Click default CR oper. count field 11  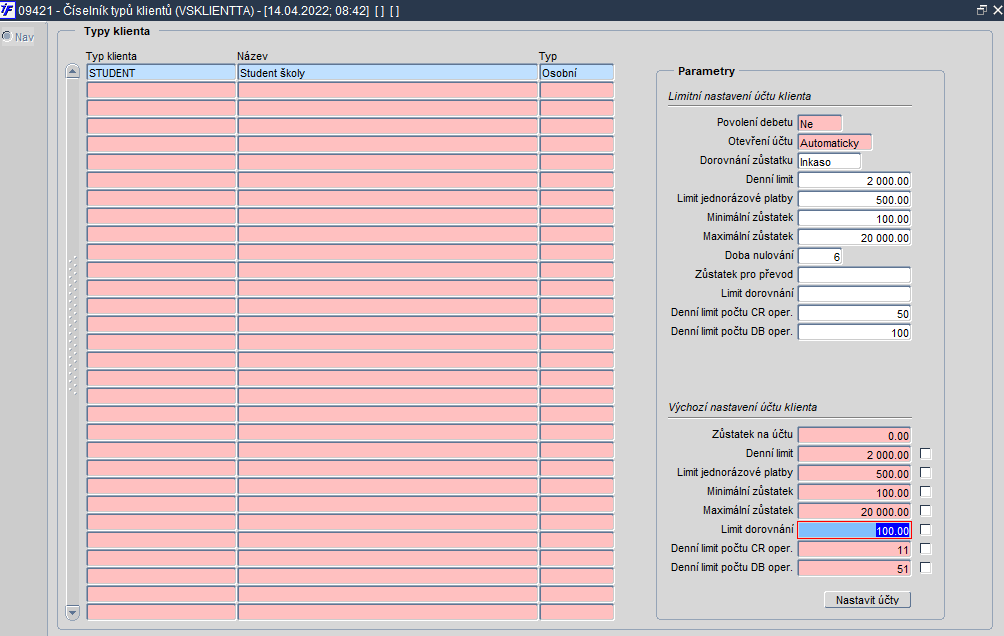(854, 550)
